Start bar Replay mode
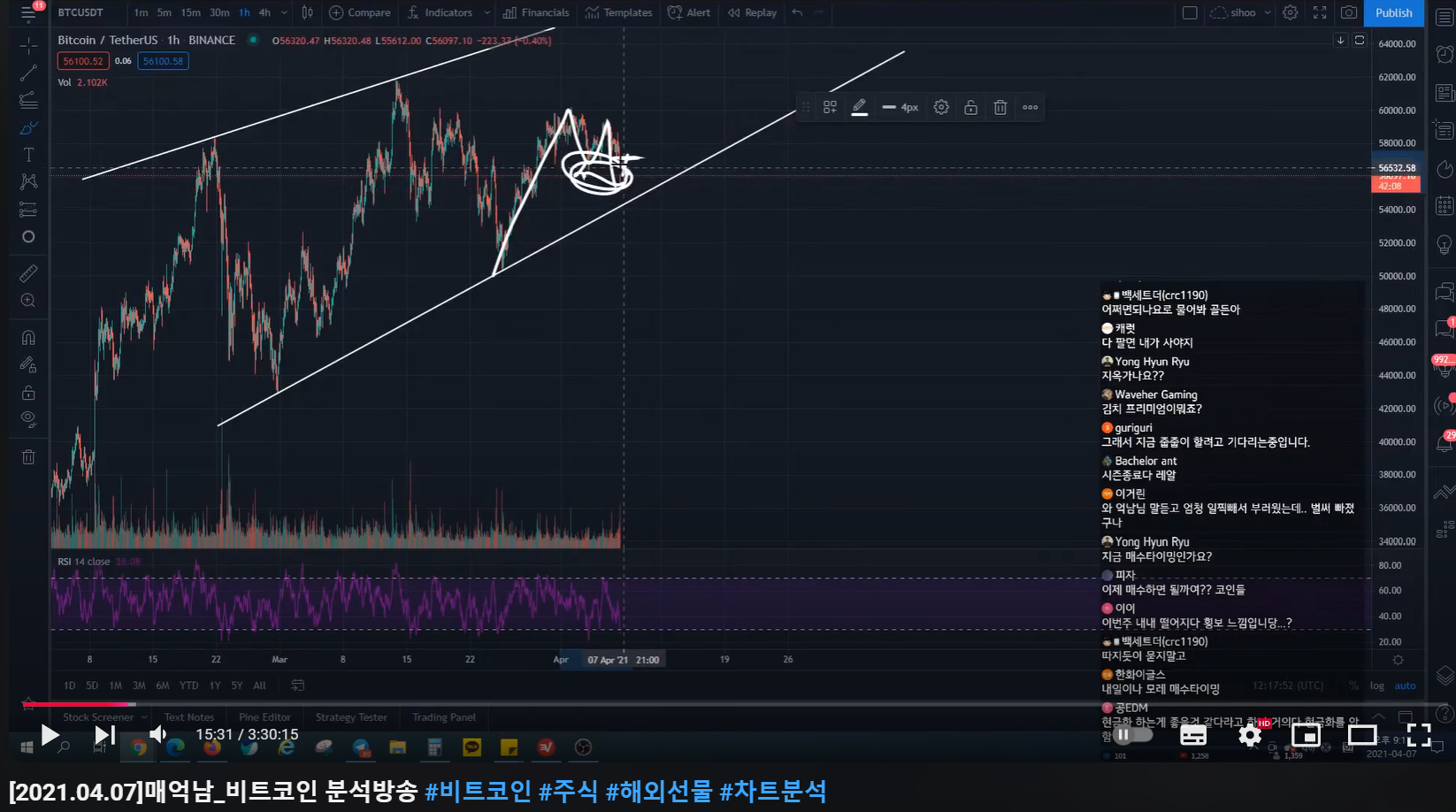 (x=752, y=12)
